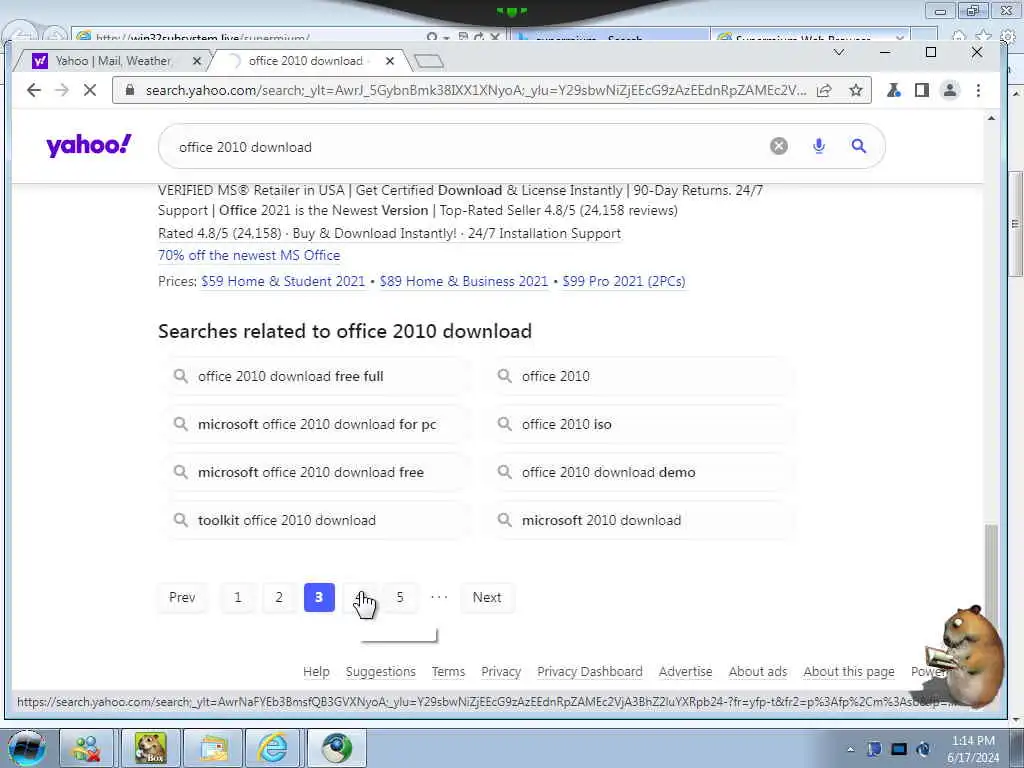Image resolution: width=1024 pixels, height=768 pixels.
Task: Select microsoft 2010 download suggestion
Action: [641, 520]
